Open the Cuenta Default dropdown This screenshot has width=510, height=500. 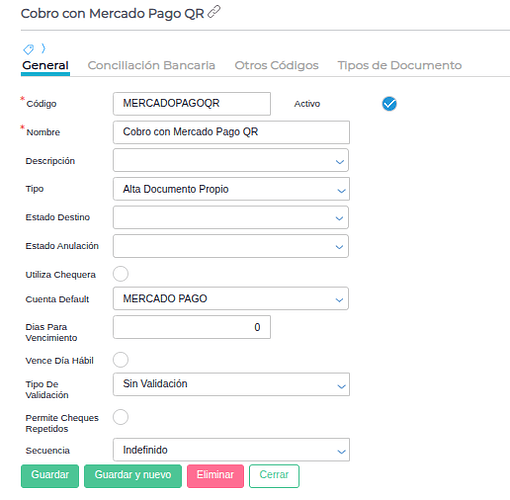231,298
